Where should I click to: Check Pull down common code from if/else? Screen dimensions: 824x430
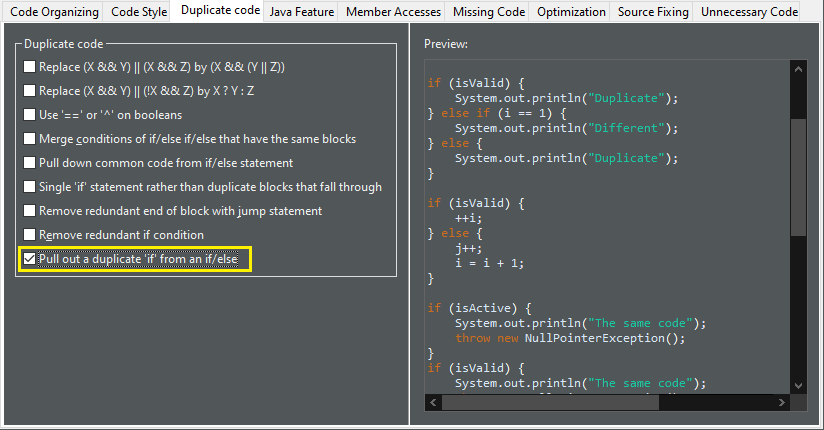[29, 162]
